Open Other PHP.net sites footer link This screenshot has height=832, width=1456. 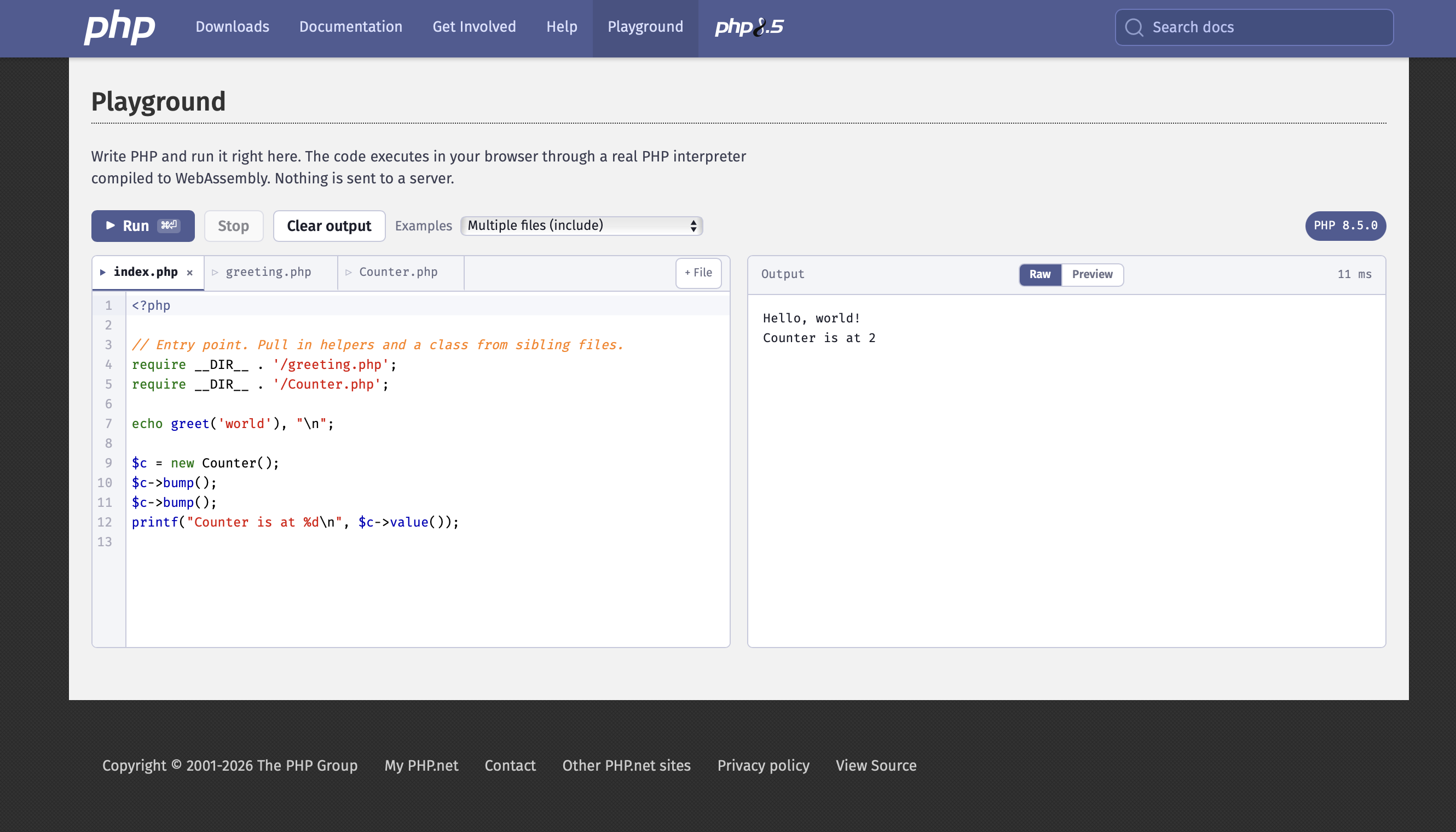coord(626,765)
